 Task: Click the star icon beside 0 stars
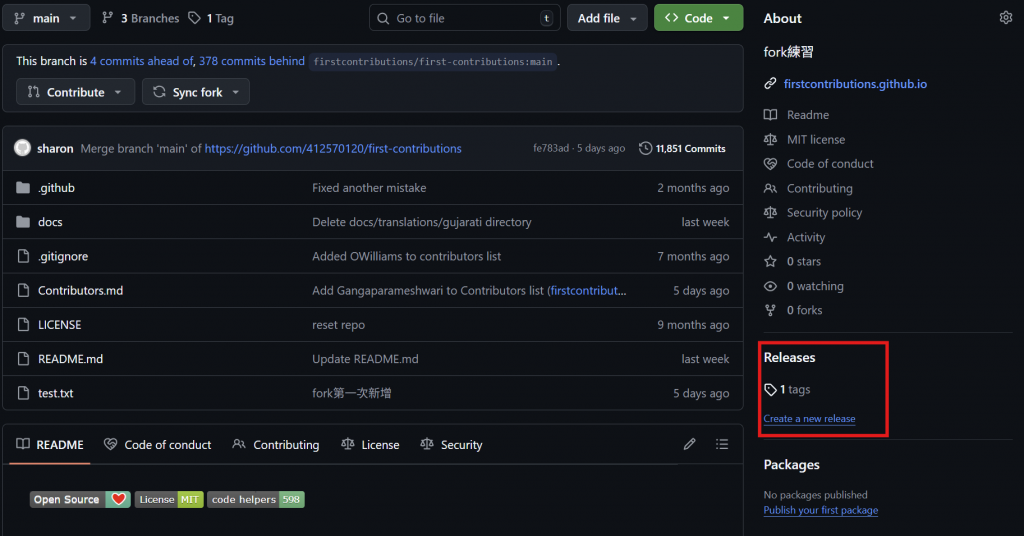771,262
